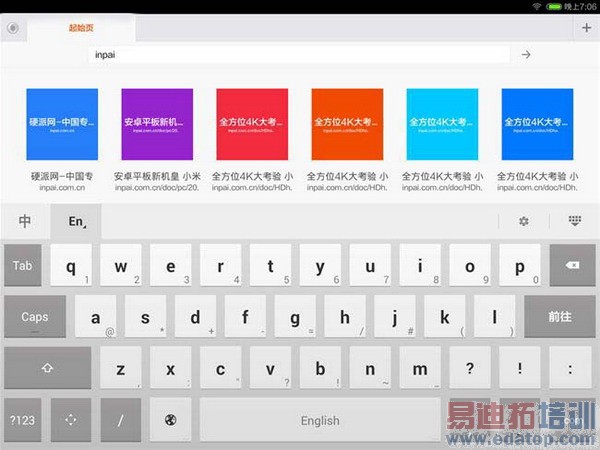Tap the go arrow beside the address bar

(x=526, y=55)
